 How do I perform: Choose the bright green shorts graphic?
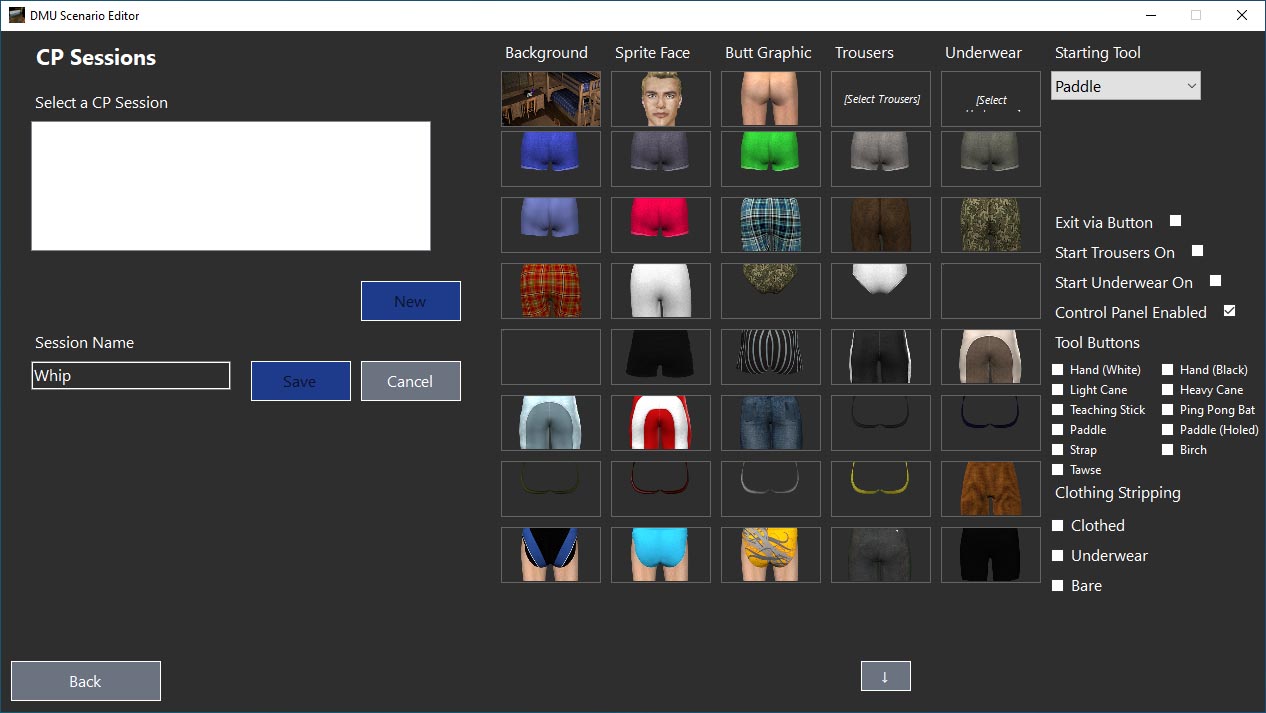tap(771, 158)
